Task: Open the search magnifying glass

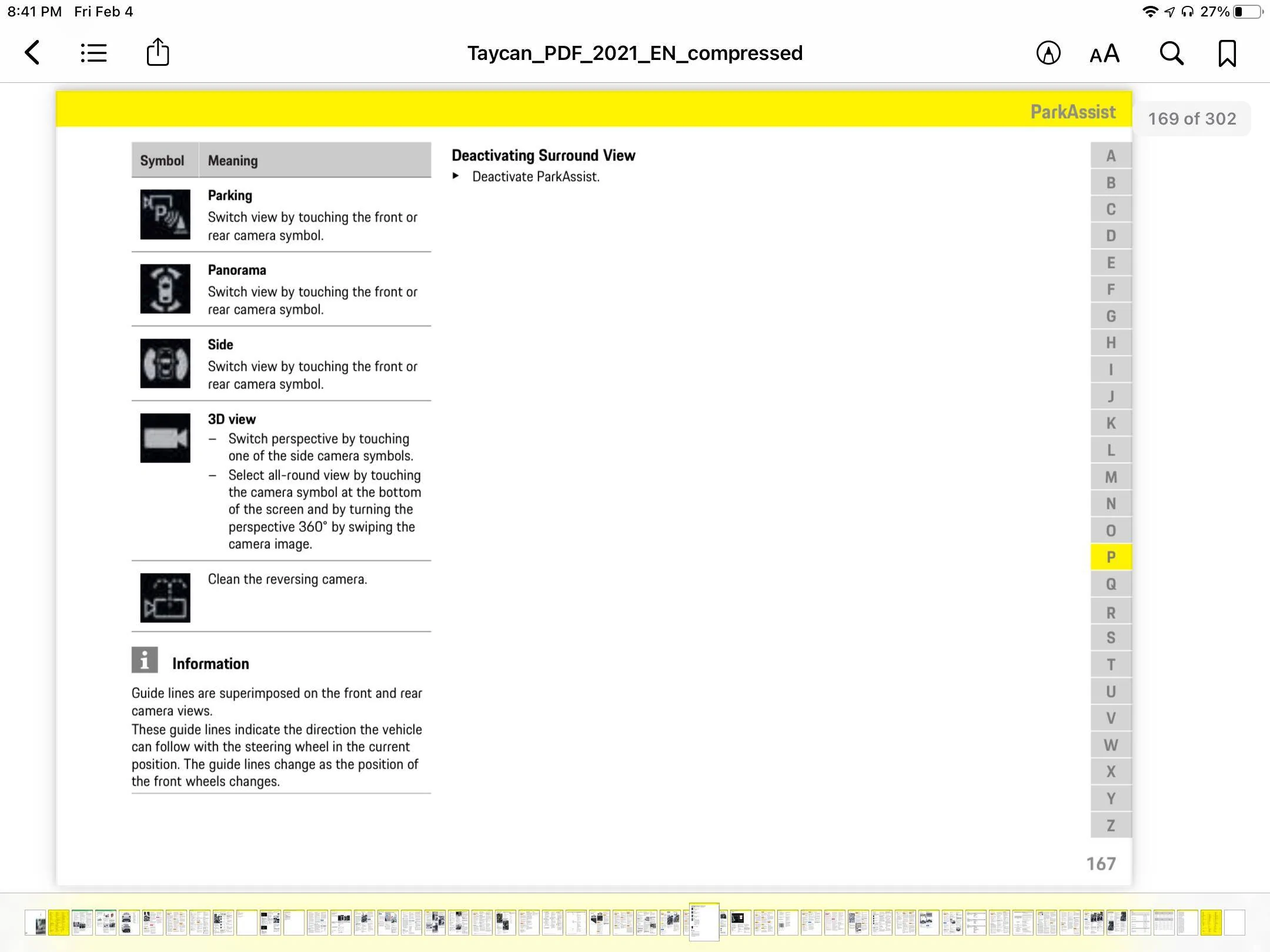Action: (x=1171, y=53)
